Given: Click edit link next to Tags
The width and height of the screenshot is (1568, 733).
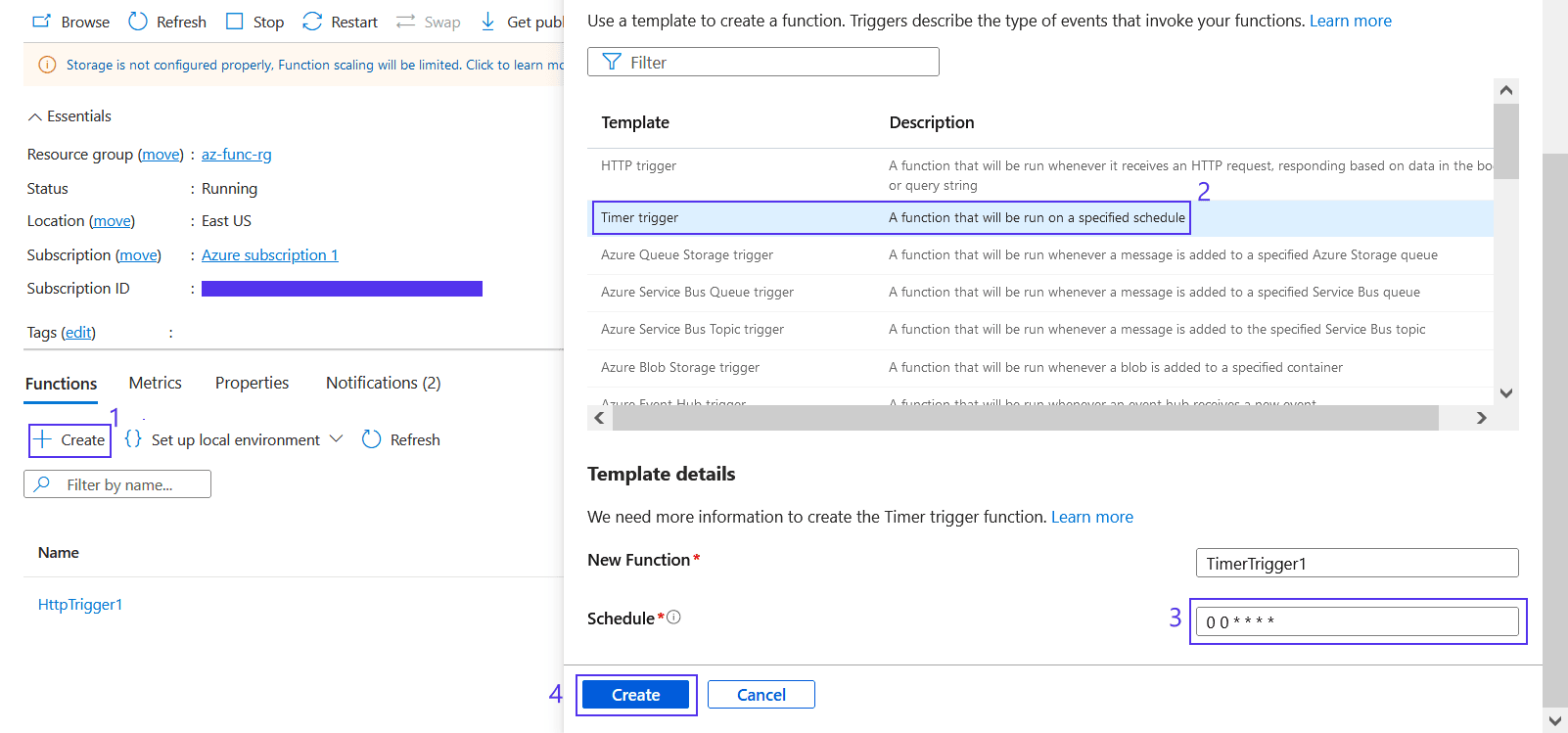Looking at the screenshot, I should (78, 333).
